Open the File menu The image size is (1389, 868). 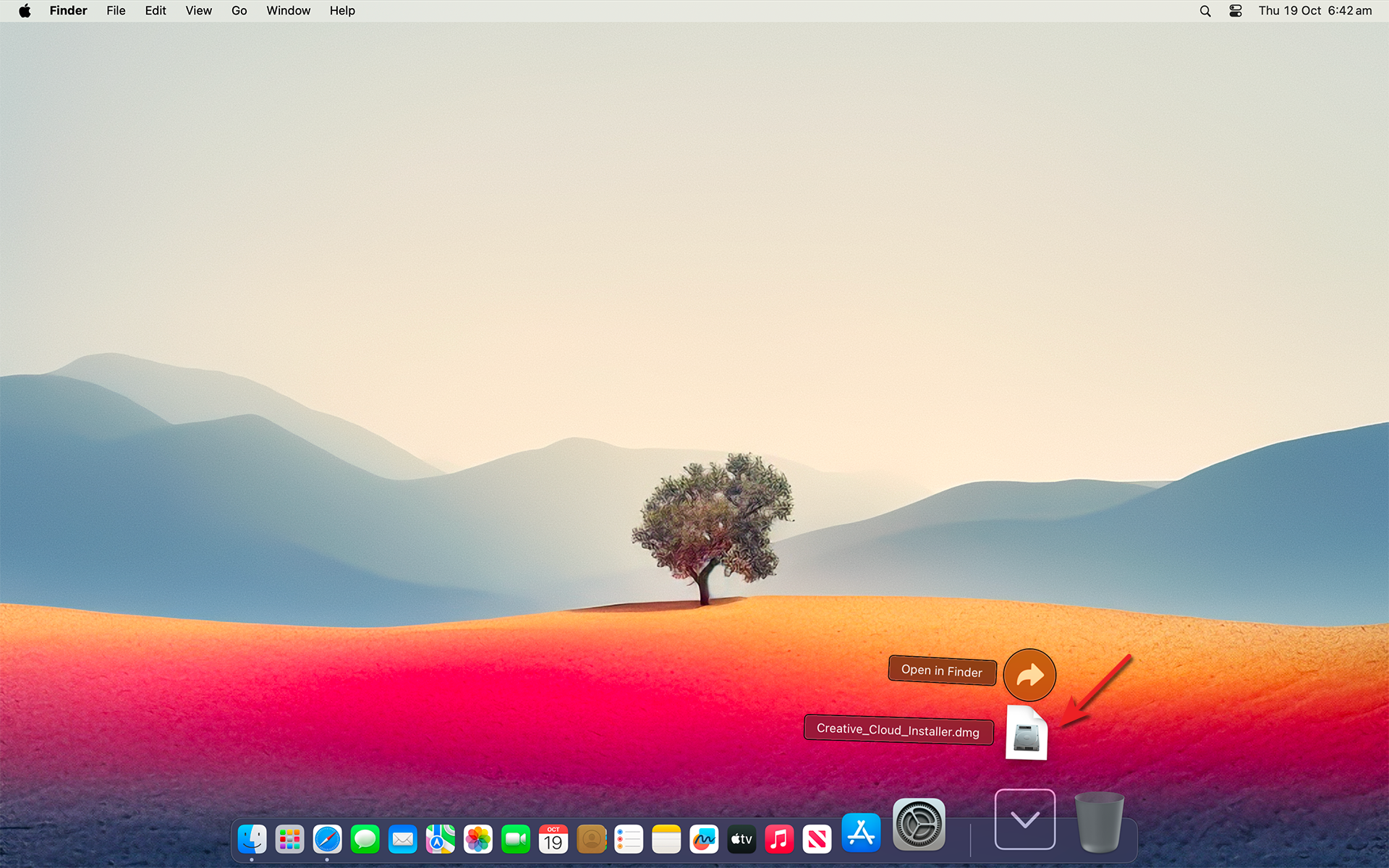pyautogui.click(x=116, y=11)
